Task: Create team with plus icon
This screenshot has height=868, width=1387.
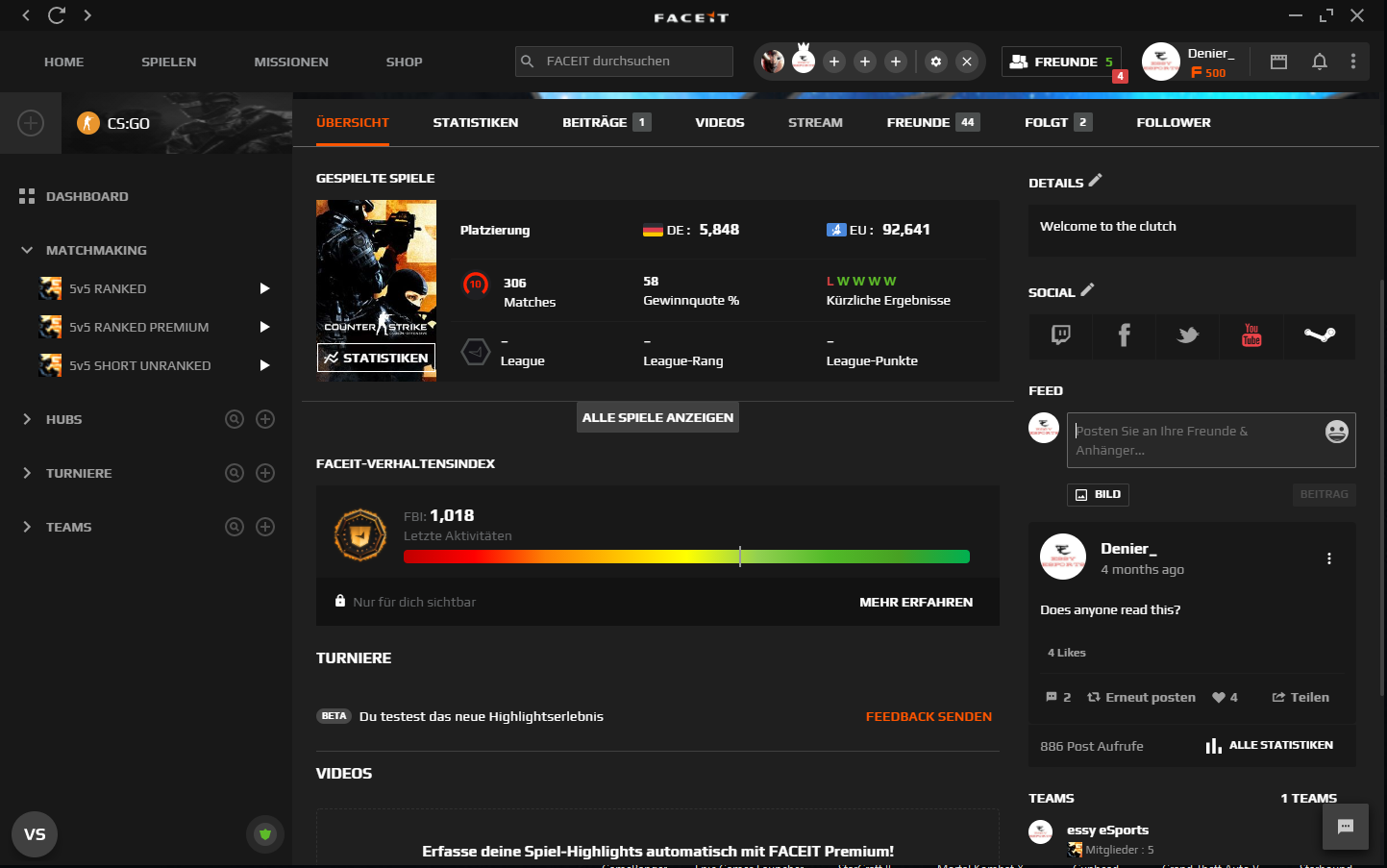Action: point(265,527)
